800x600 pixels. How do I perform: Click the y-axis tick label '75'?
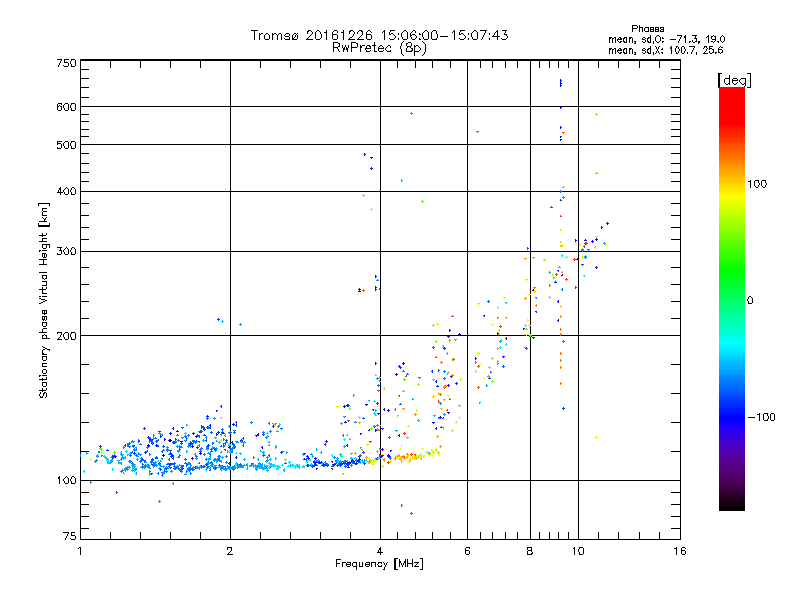(x=70, y=536)
